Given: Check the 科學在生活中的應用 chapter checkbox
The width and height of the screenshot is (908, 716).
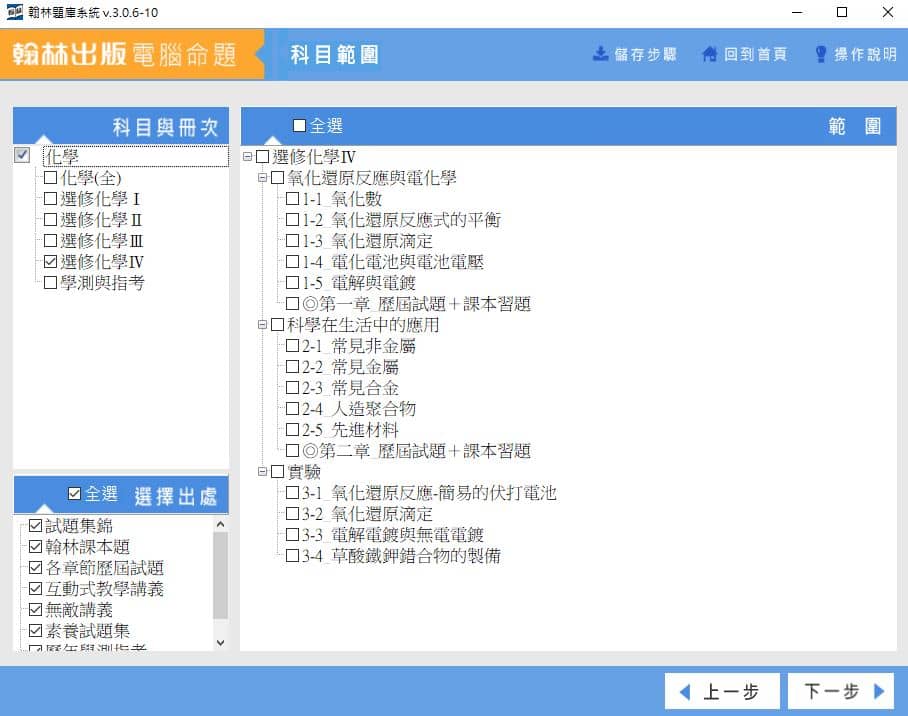Looking at the screenshot, I should [x=277, y=324].
